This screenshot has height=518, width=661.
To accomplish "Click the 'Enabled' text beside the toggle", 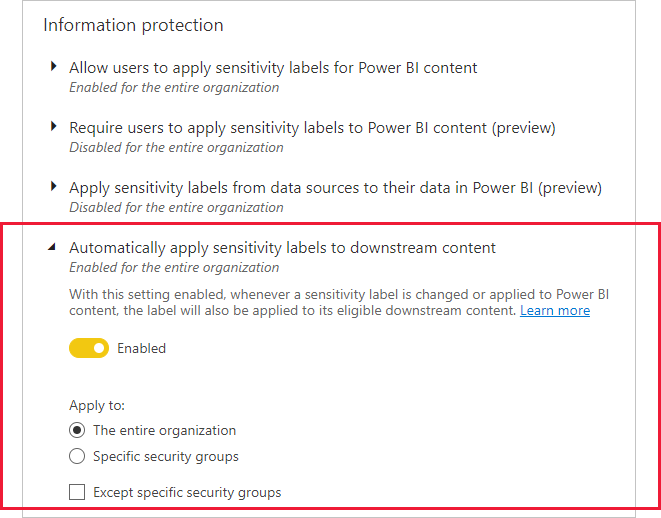I will point(142,349).
